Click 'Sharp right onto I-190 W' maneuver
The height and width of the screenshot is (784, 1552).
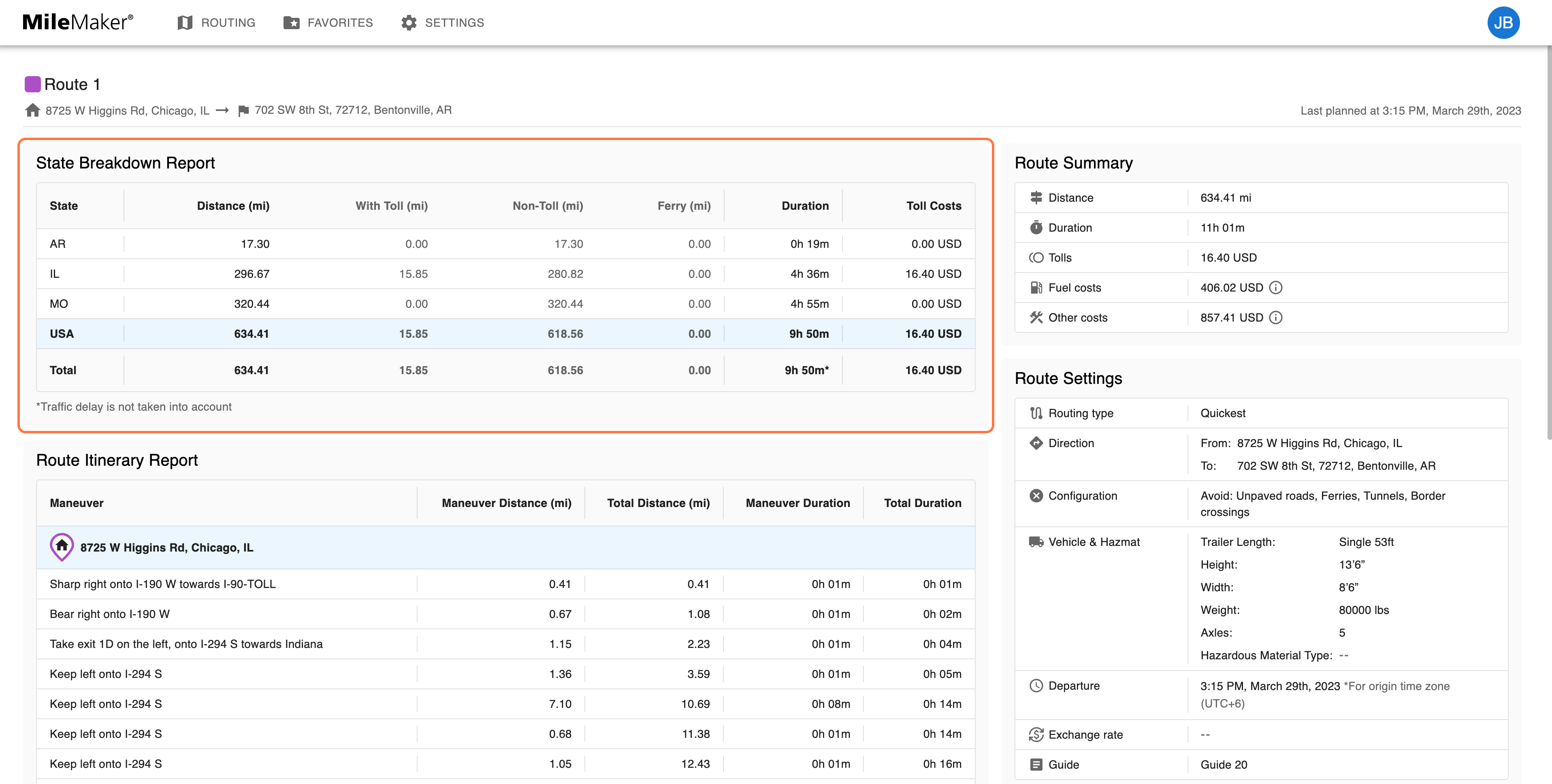[163, 584]
